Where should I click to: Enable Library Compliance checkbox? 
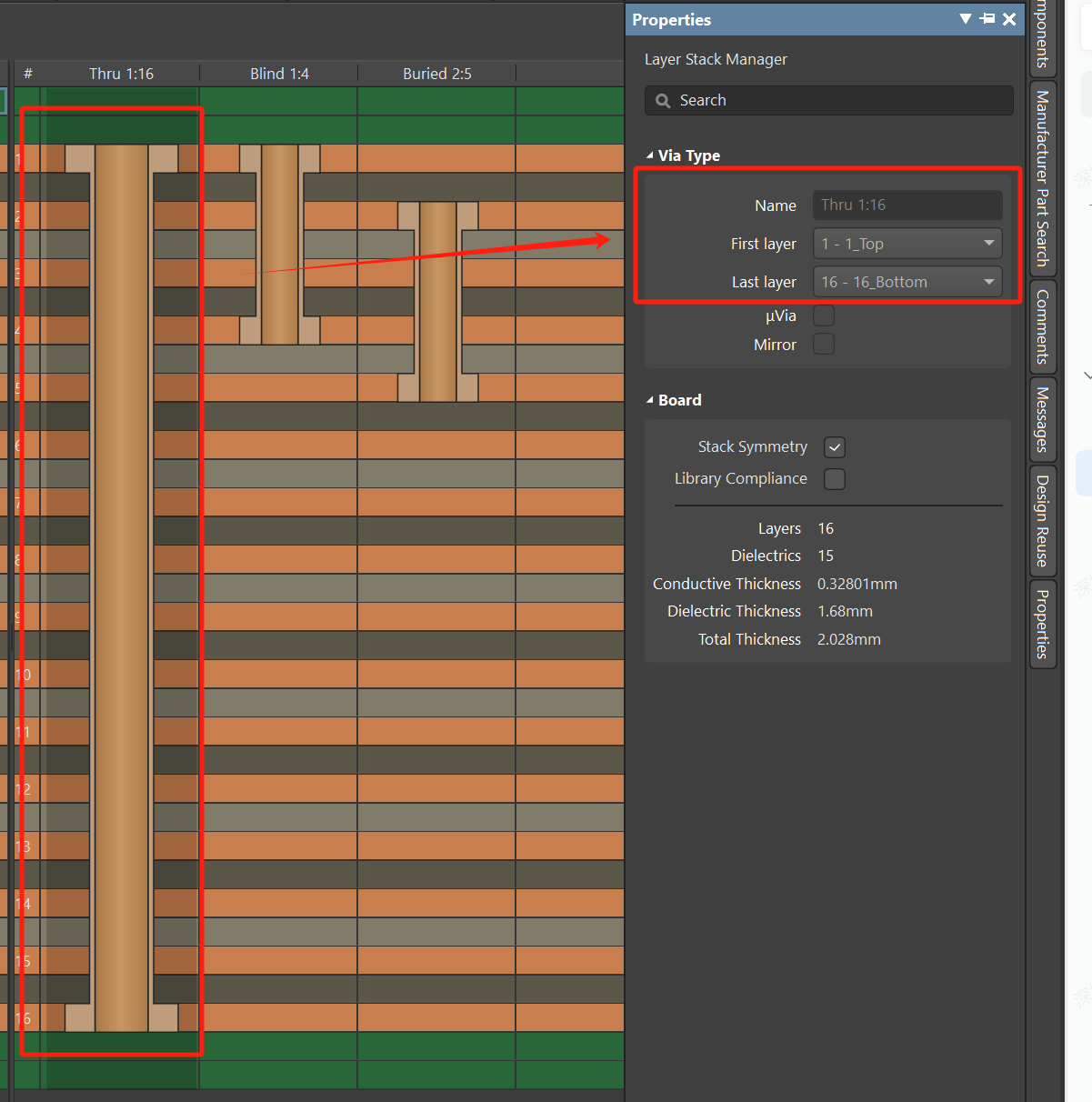(x=835, y=479)
